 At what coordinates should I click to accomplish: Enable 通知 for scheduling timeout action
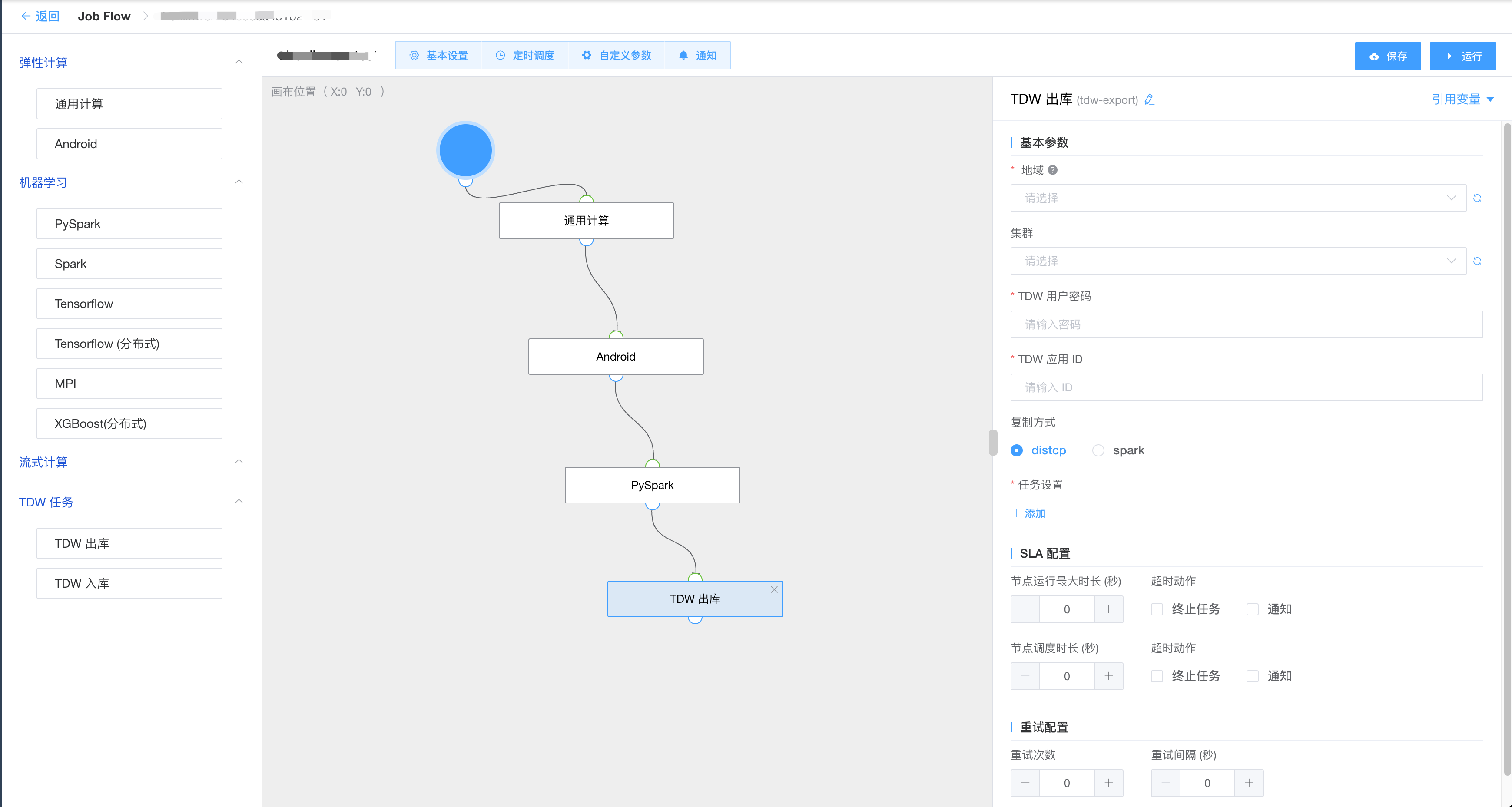click(1252, 675)
